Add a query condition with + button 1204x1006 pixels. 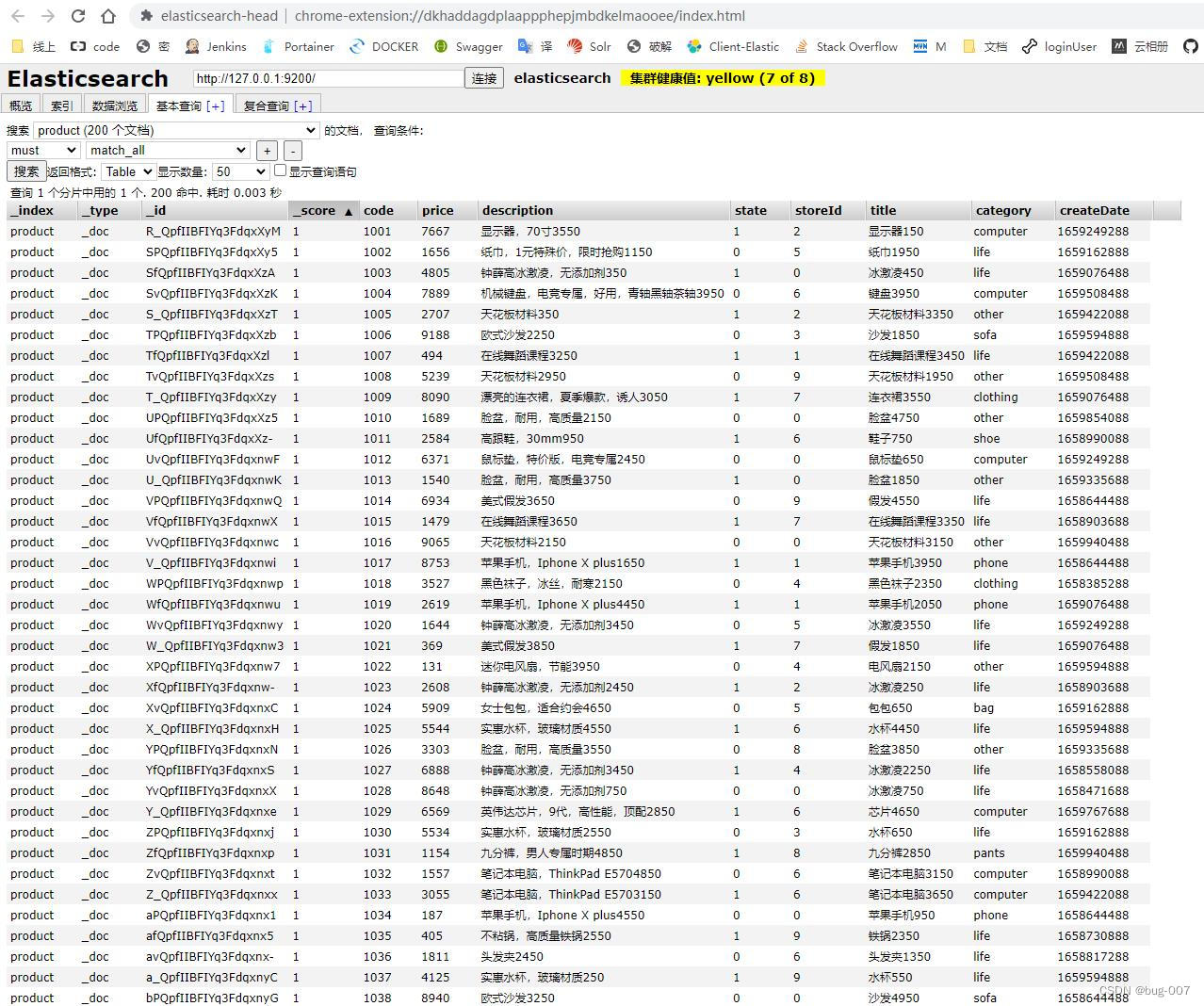(x=267, y=151)
